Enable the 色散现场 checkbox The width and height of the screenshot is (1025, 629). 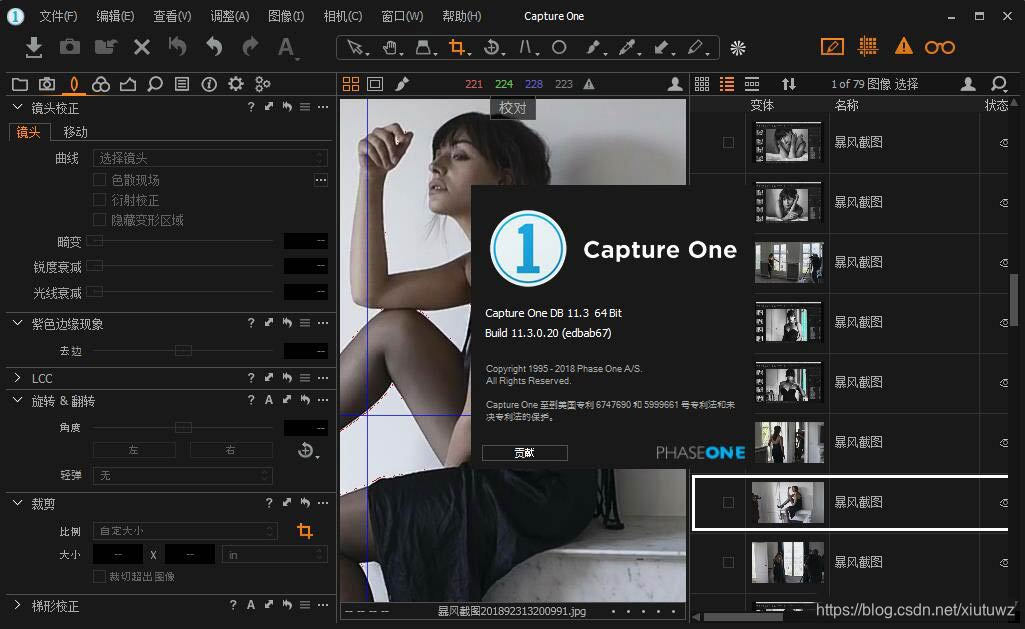99,179
